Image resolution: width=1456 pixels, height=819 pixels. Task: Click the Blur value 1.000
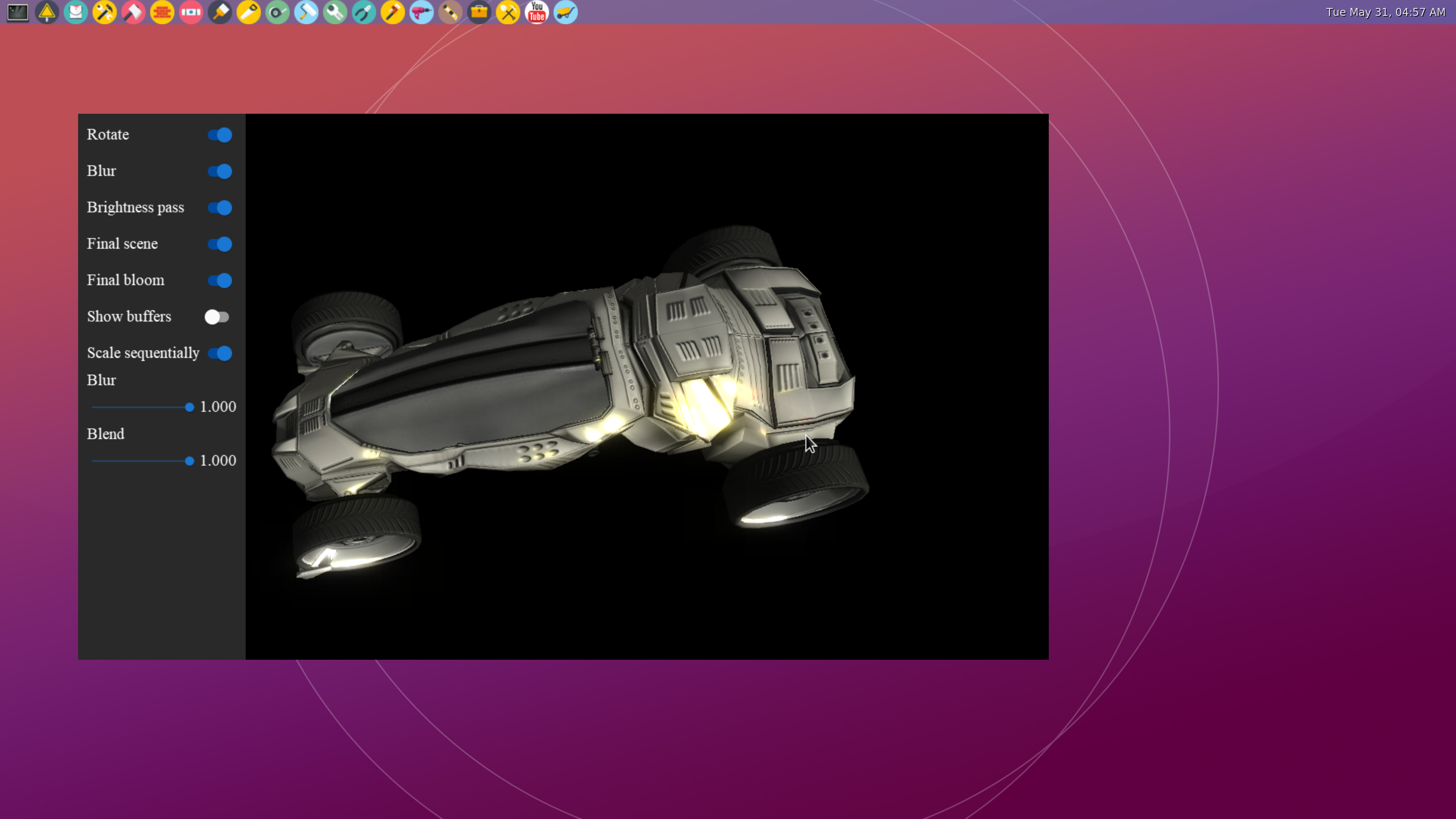218,406
